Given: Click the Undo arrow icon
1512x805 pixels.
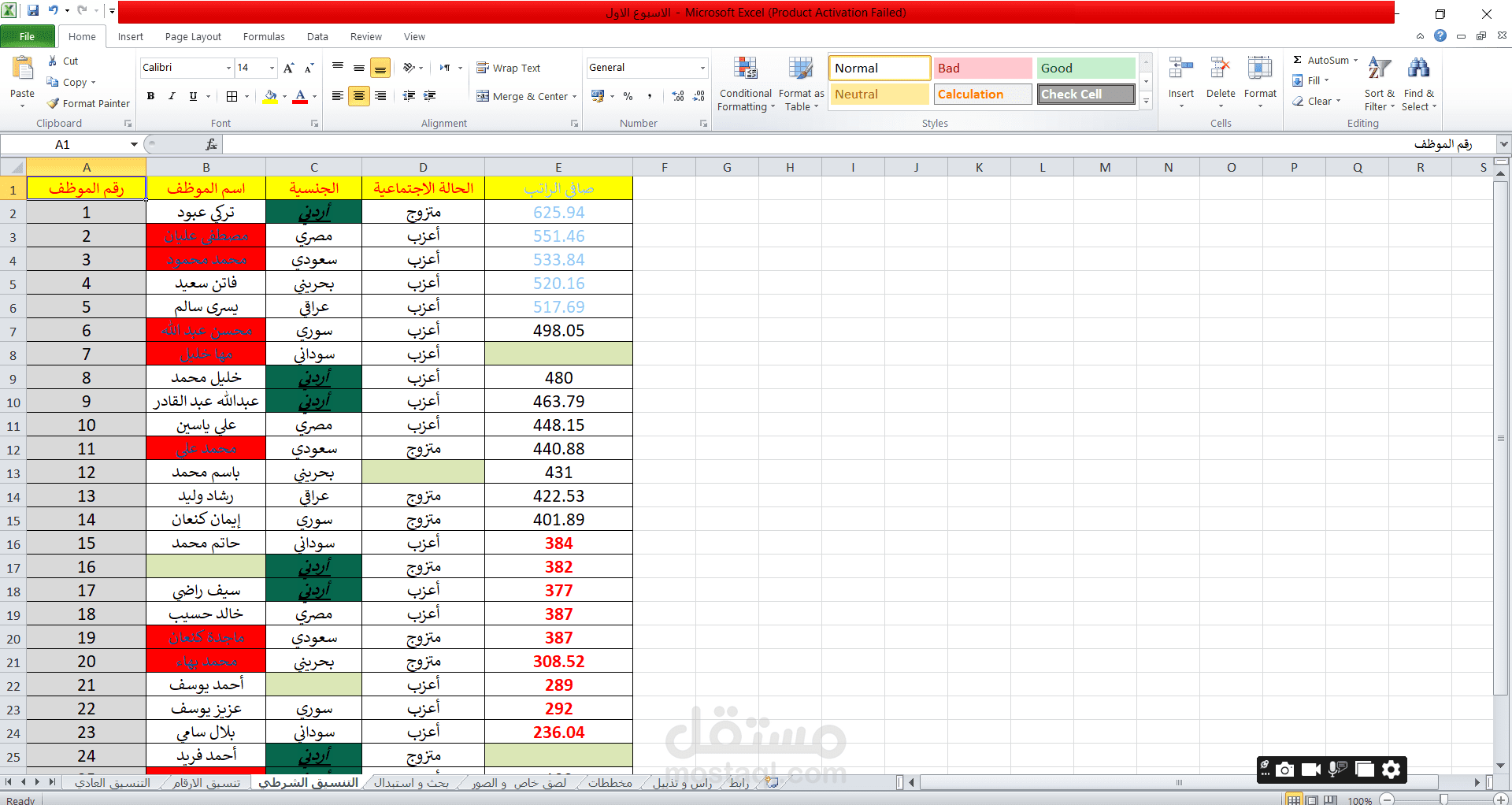Looking at the screenshot, I should click(x=54, y=11).
